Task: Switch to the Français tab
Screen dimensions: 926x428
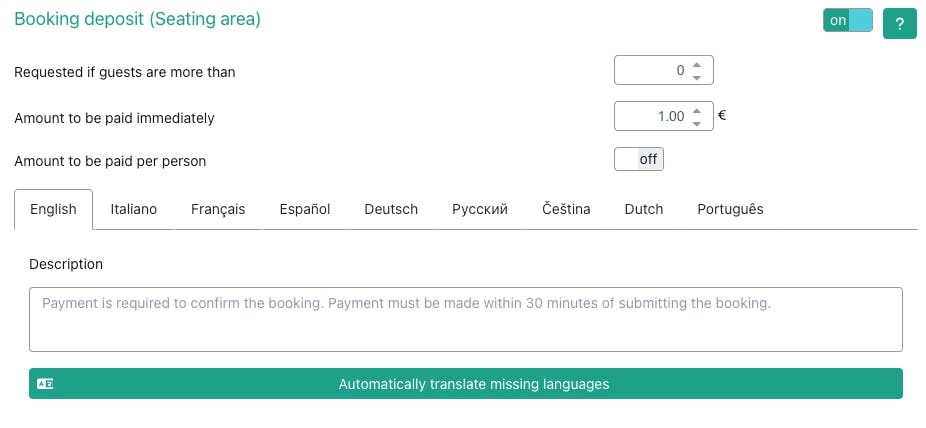Action: tap(218, 209)
